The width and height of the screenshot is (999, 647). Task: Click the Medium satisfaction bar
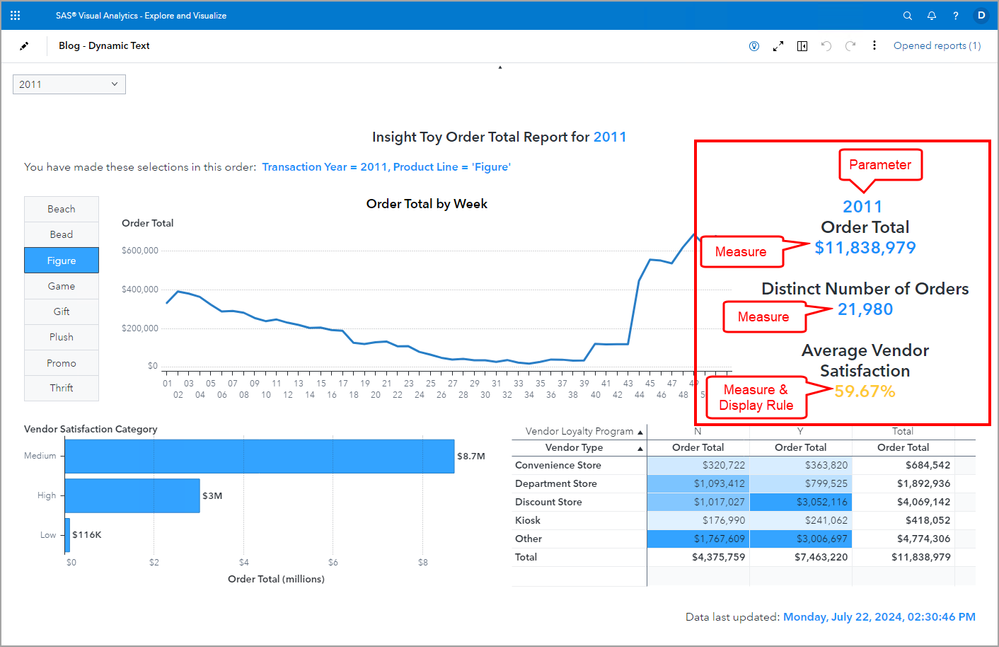pos(260,456)
